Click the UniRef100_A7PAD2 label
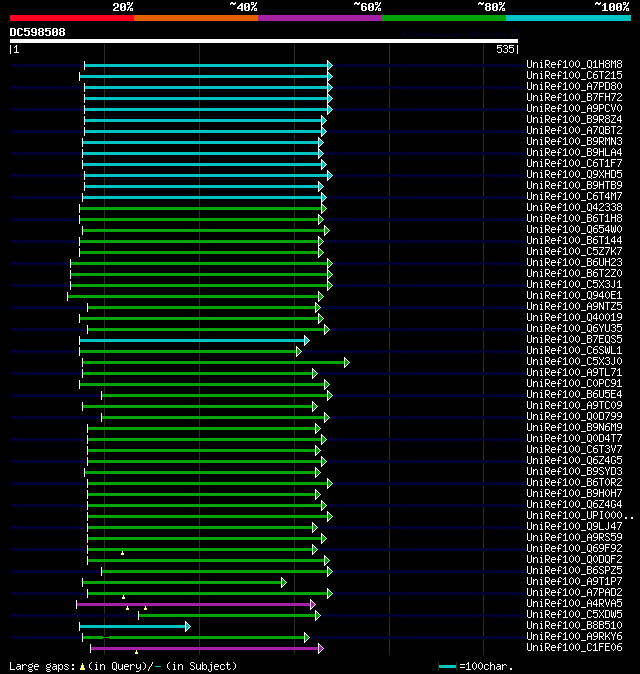Viewport: 640px width, 674px height. point(574,593)
